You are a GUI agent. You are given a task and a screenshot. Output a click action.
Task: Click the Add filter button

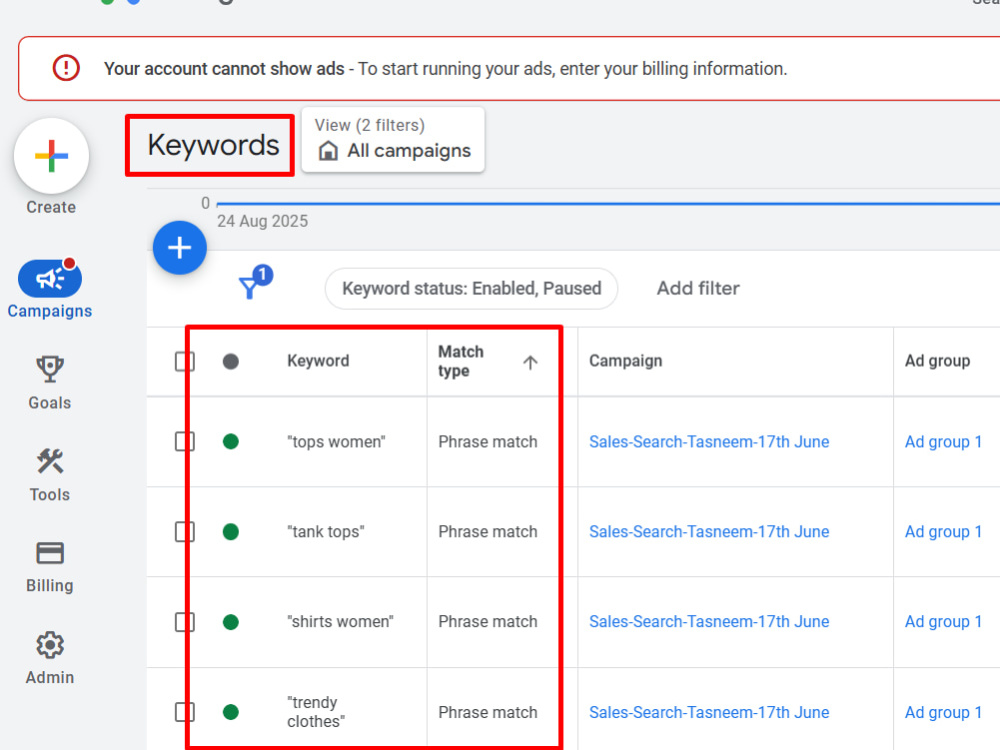pos(698,288)
